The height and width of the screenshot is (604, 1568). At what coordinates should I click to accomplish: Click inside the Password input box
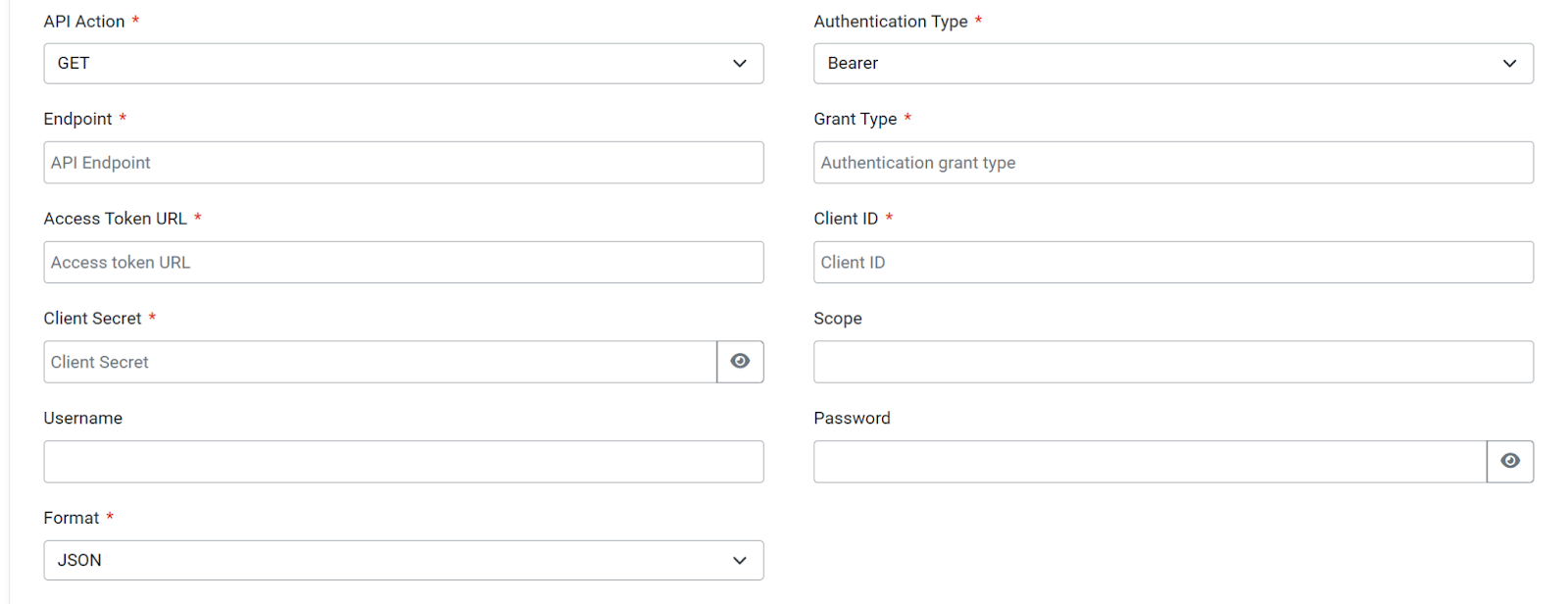[1150, 462]
